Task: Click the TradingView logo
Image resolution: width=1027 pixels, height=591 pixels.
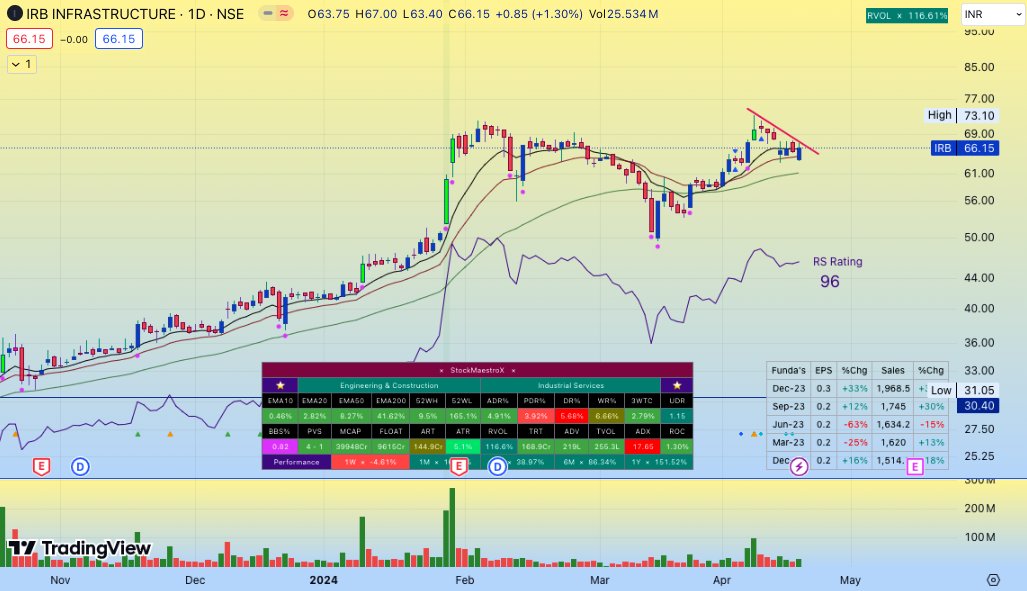Action: (80, 549)
